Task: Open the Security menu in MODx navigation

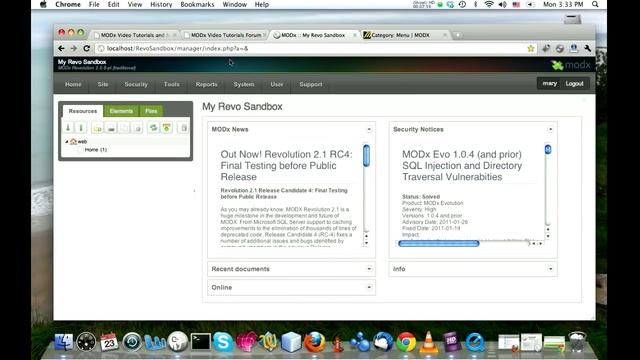Action: (136, 84)
